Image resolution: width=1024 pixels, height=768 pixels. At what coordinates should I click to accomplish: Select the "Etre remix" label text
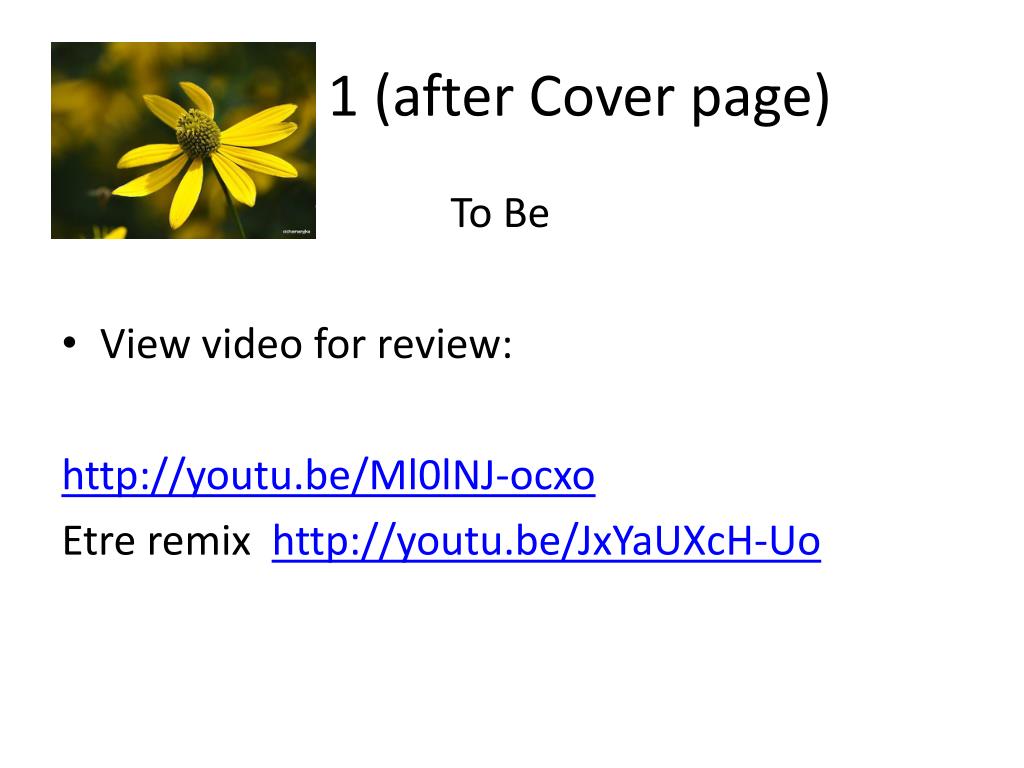pyautogui.click(x=157, y=541)
